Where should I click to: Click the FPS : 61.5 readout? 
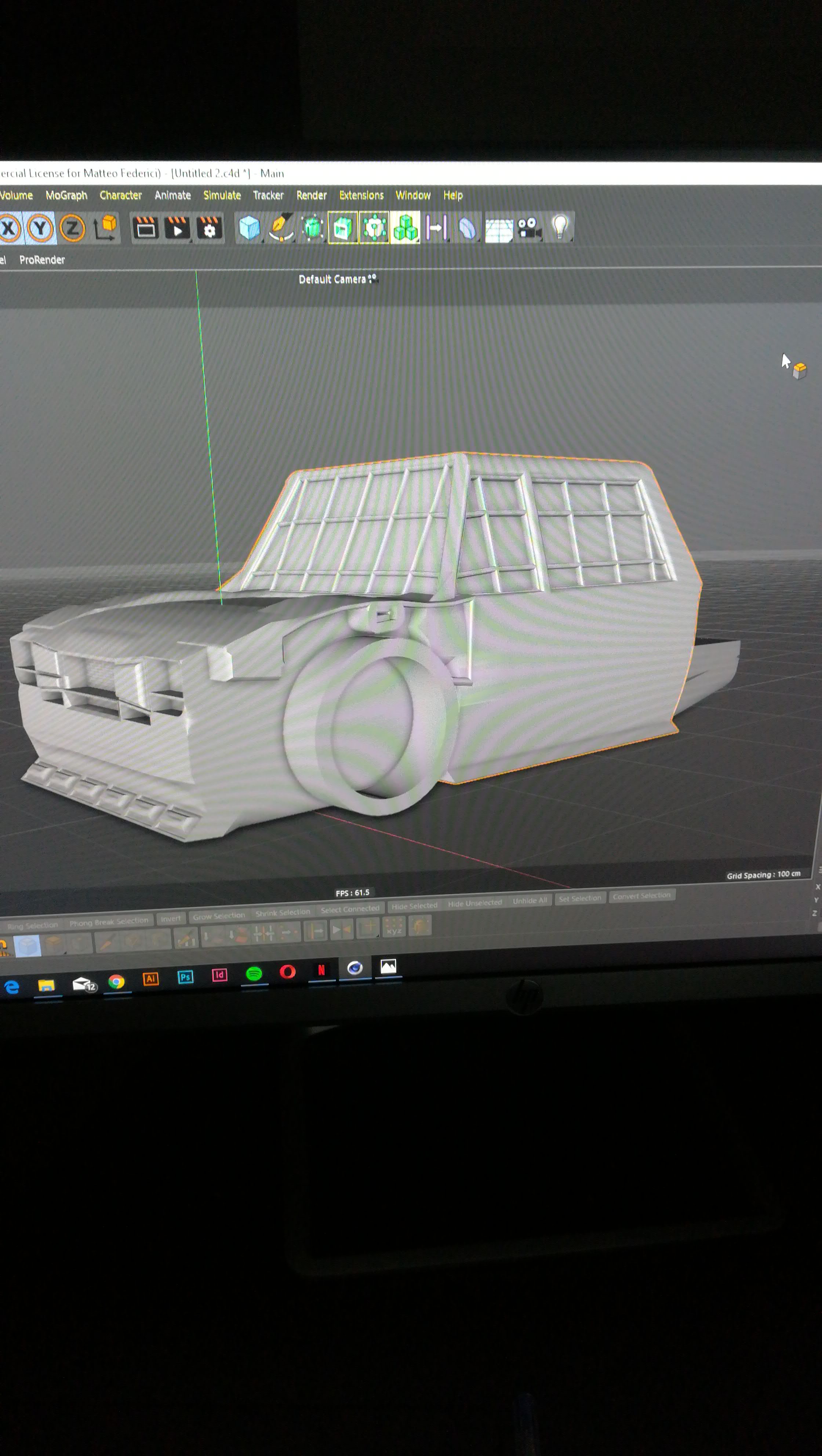352,892
